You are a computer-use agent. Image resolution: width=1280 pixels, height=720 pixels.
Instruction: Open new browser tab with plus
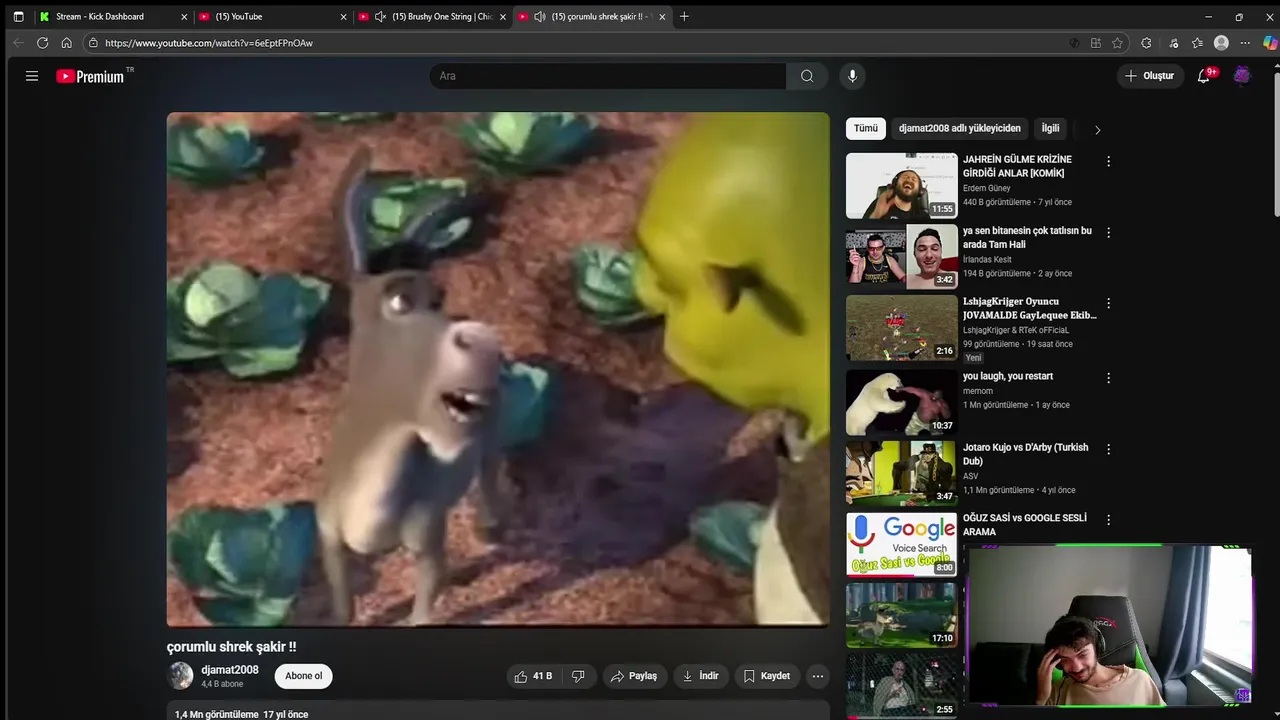pyautogui.click(x=684, y=16)
